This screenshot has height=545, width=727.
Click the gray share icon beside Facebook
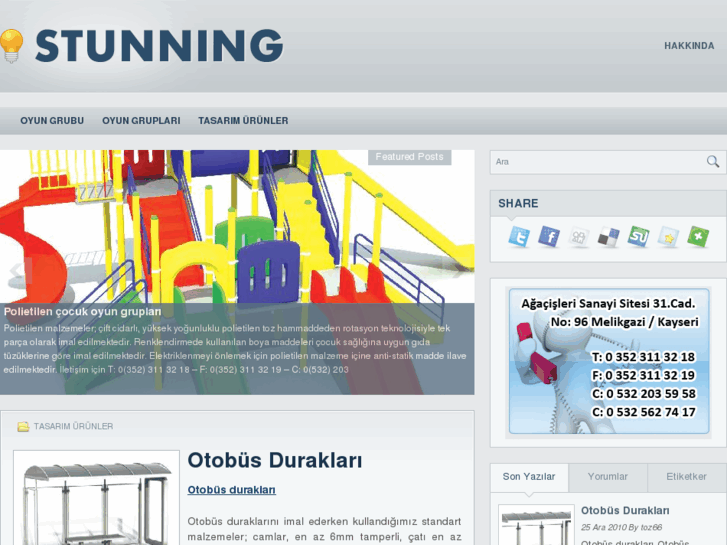click(579, 237)
